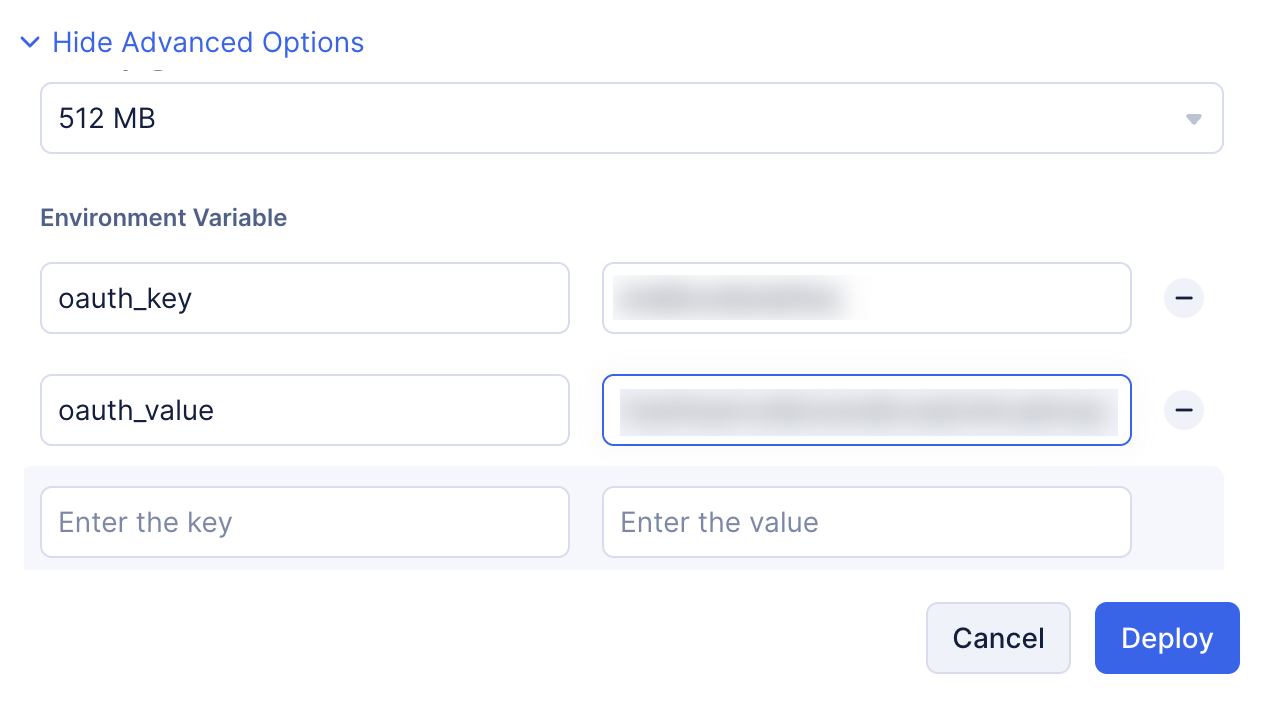Click the 'Enter the value' field
This screenshot has width=1268, height=704.
tap(866, 522)
